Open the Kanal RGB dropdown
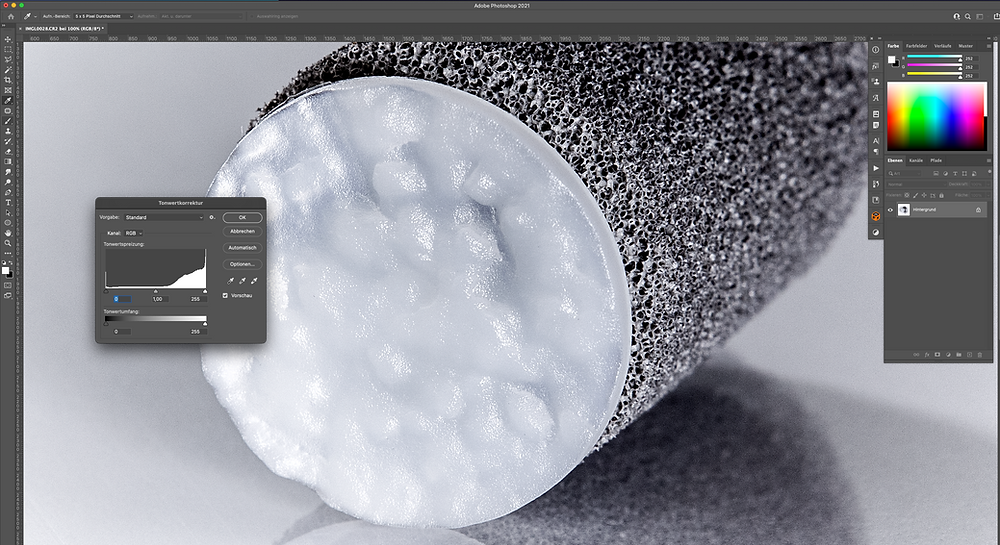The height and width of the screenshot is (545, 1000). (133, 233)
